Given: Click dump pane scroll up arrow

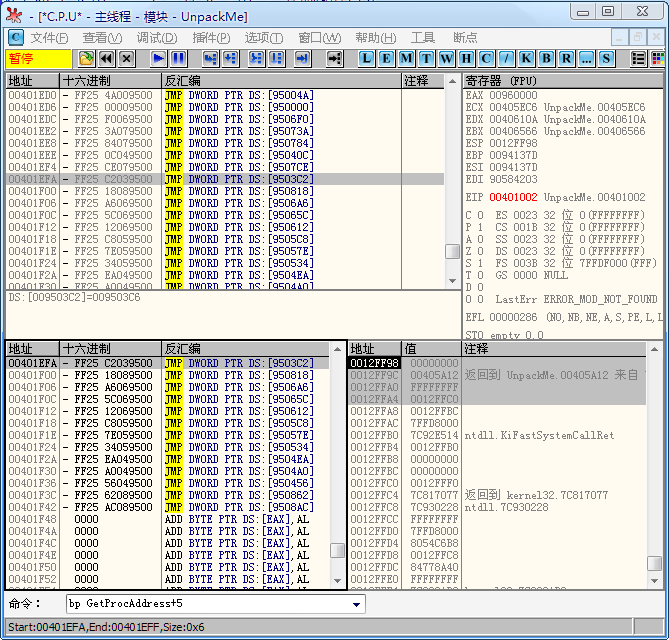Looking at the screenshot, I should tap(337, 349).
